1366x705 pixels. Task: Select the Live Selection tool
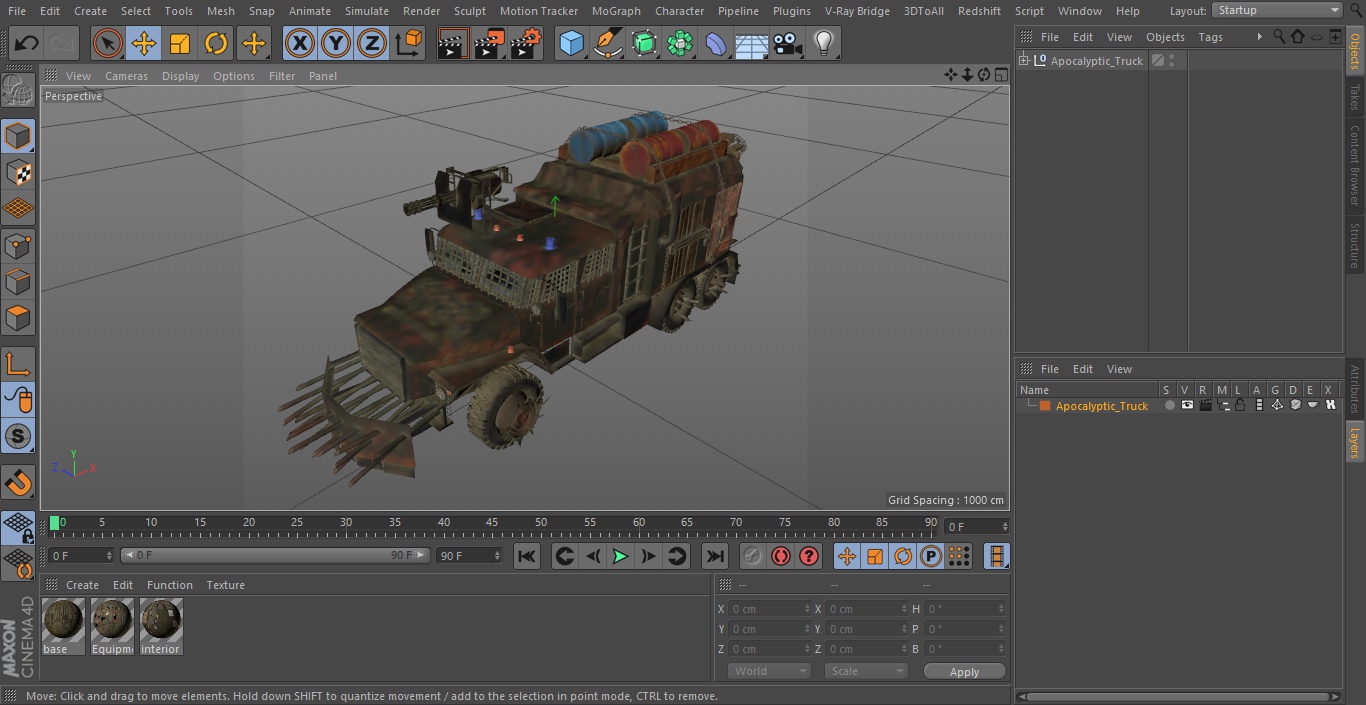coord(108,44)
